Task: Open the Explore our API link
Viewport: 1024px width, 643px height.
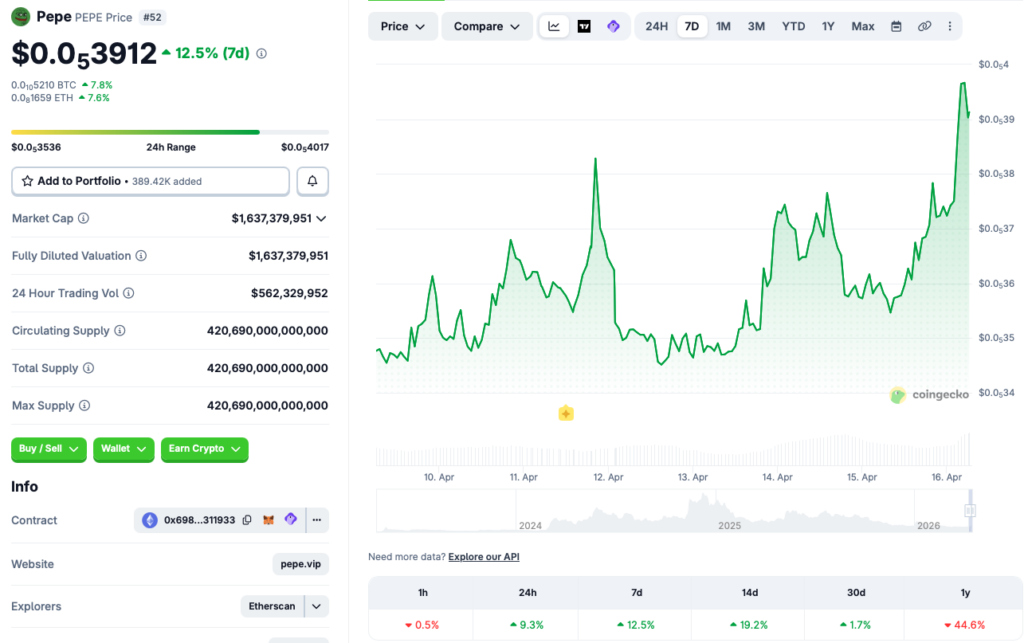Action: pos(483,556)
